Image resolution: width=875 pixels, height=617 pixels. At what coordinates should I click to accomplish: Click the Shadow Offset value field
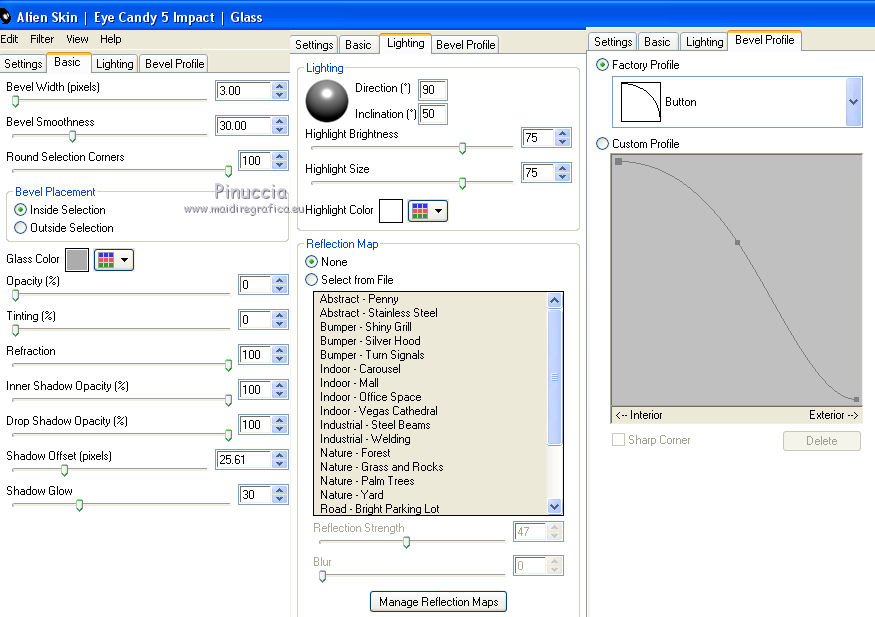[x=241, y=460]
